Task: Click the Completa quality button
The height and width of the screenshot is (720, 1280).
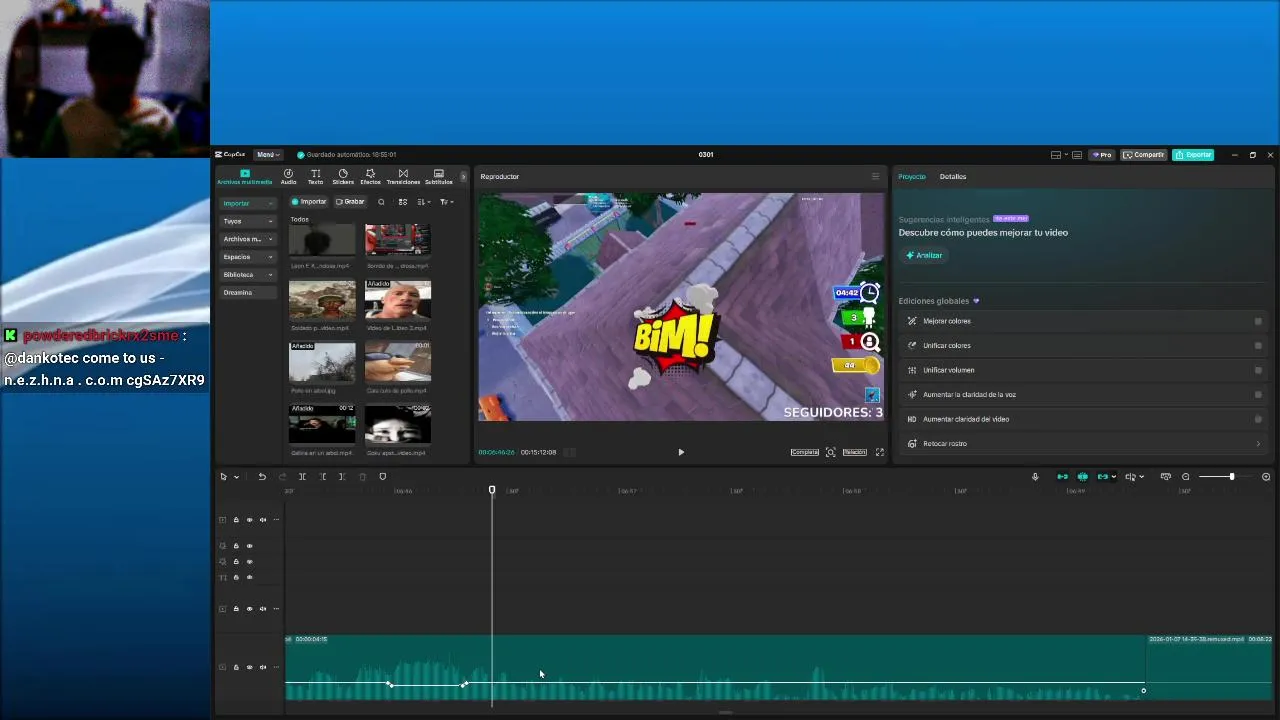Action: click(805, 452)
